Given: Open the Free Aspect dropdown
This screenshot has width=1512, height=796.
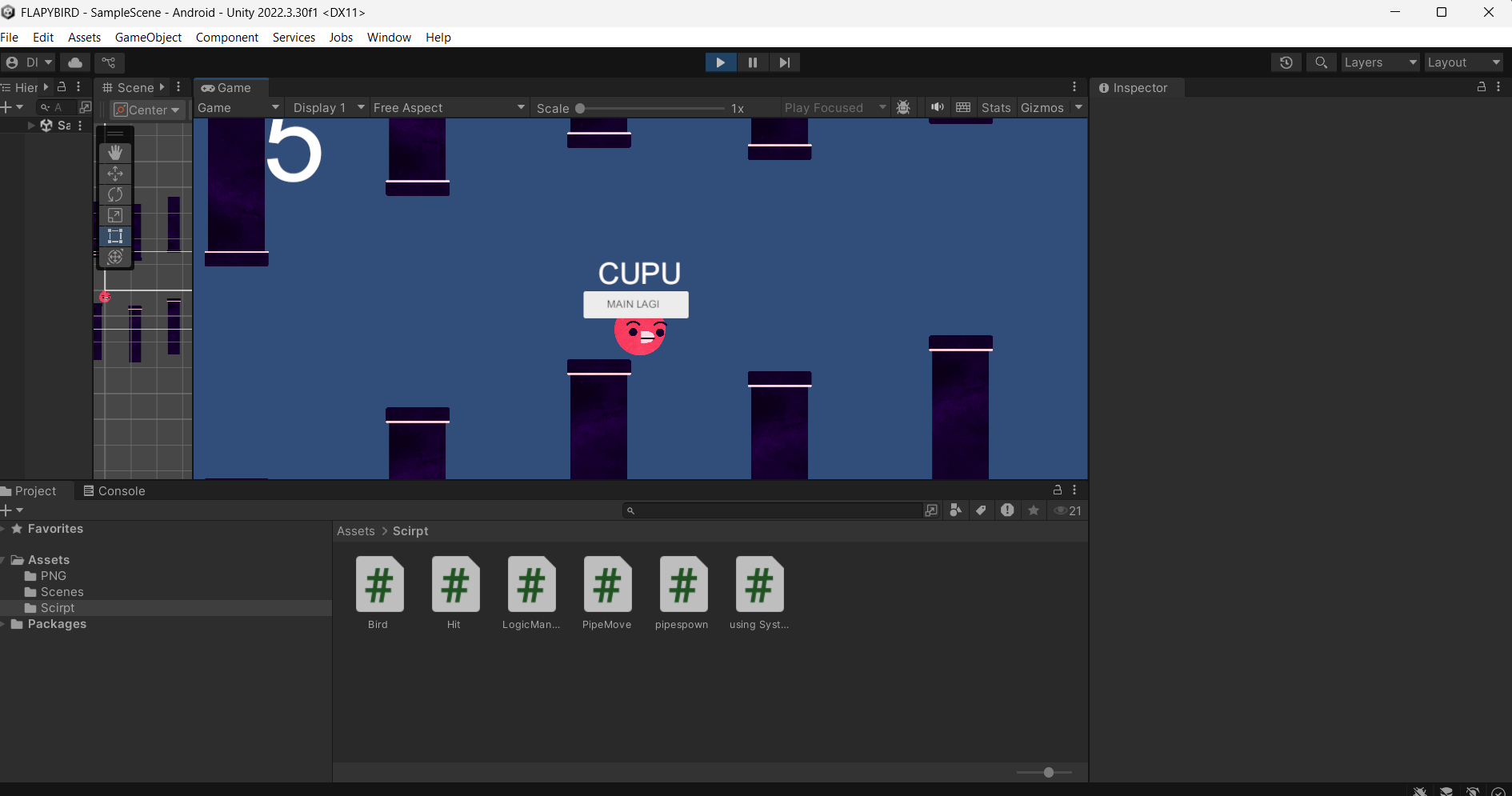Looking at the screenshot, I should point(448,108).
